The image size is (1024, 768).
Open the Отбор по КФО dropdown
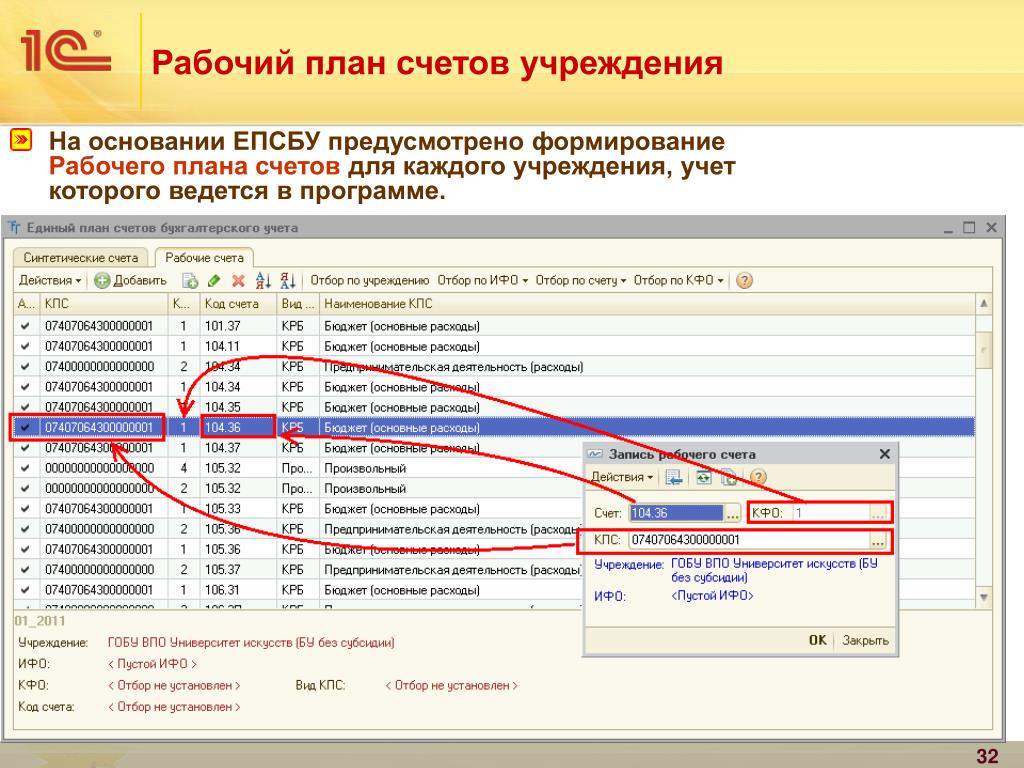point(679,280)
